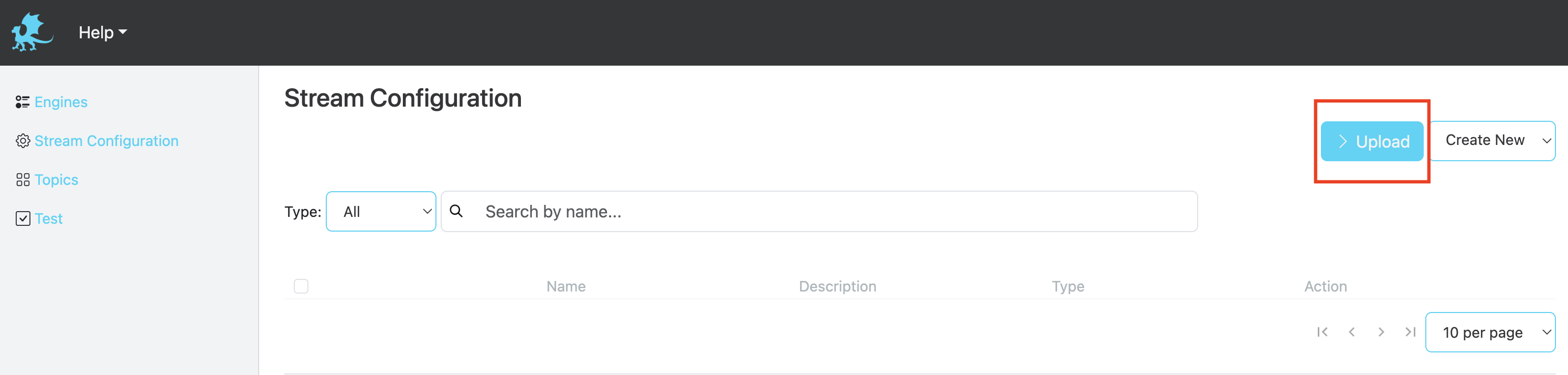Open the Engines sidebar link
1568x375 pixels.
[61, 102]
